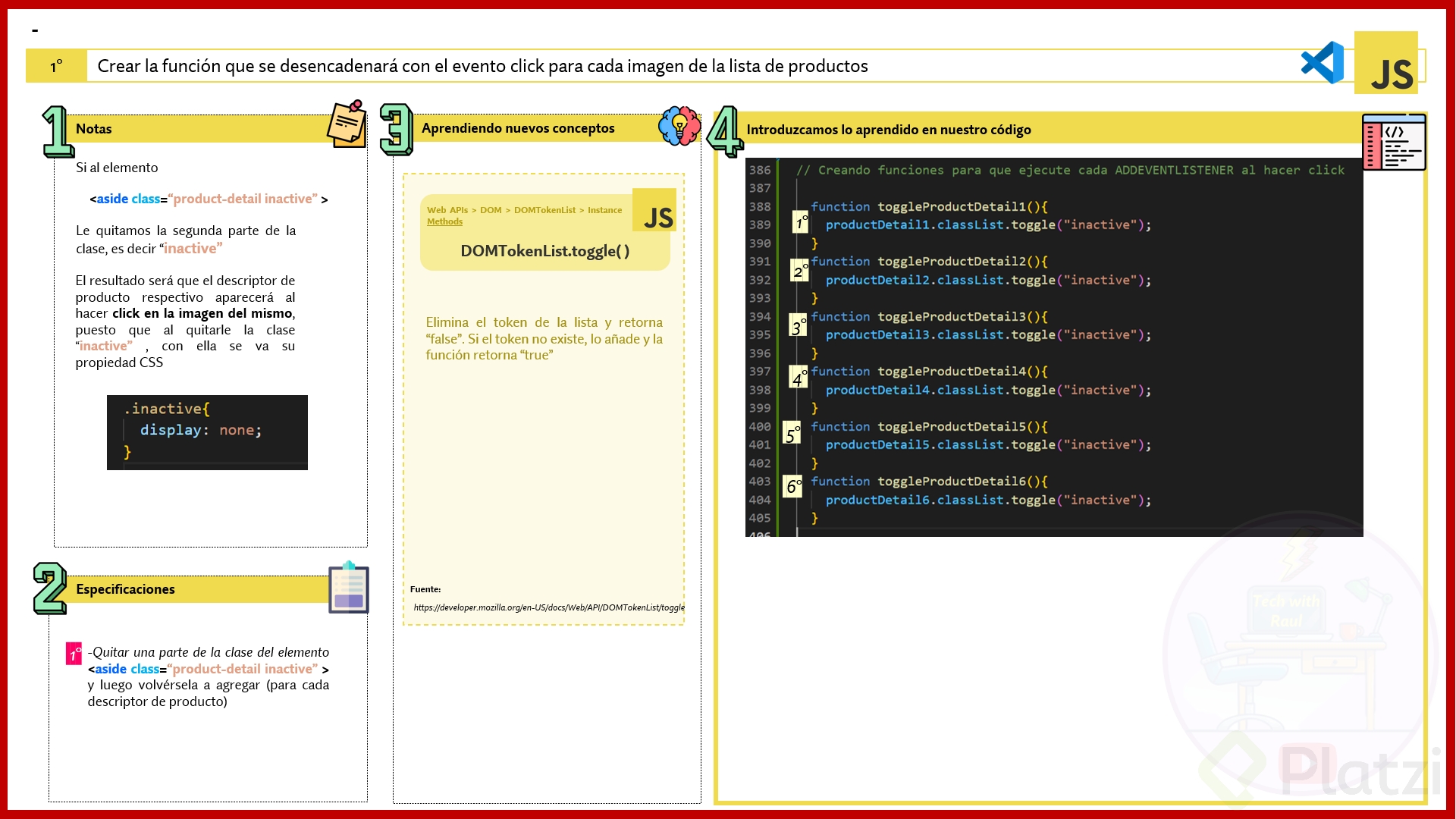The width and height of the screenshot is (1456, 819).
Task: Click line number 388 in code gutter
Action: pyautogui.click(x=760, y=206)
